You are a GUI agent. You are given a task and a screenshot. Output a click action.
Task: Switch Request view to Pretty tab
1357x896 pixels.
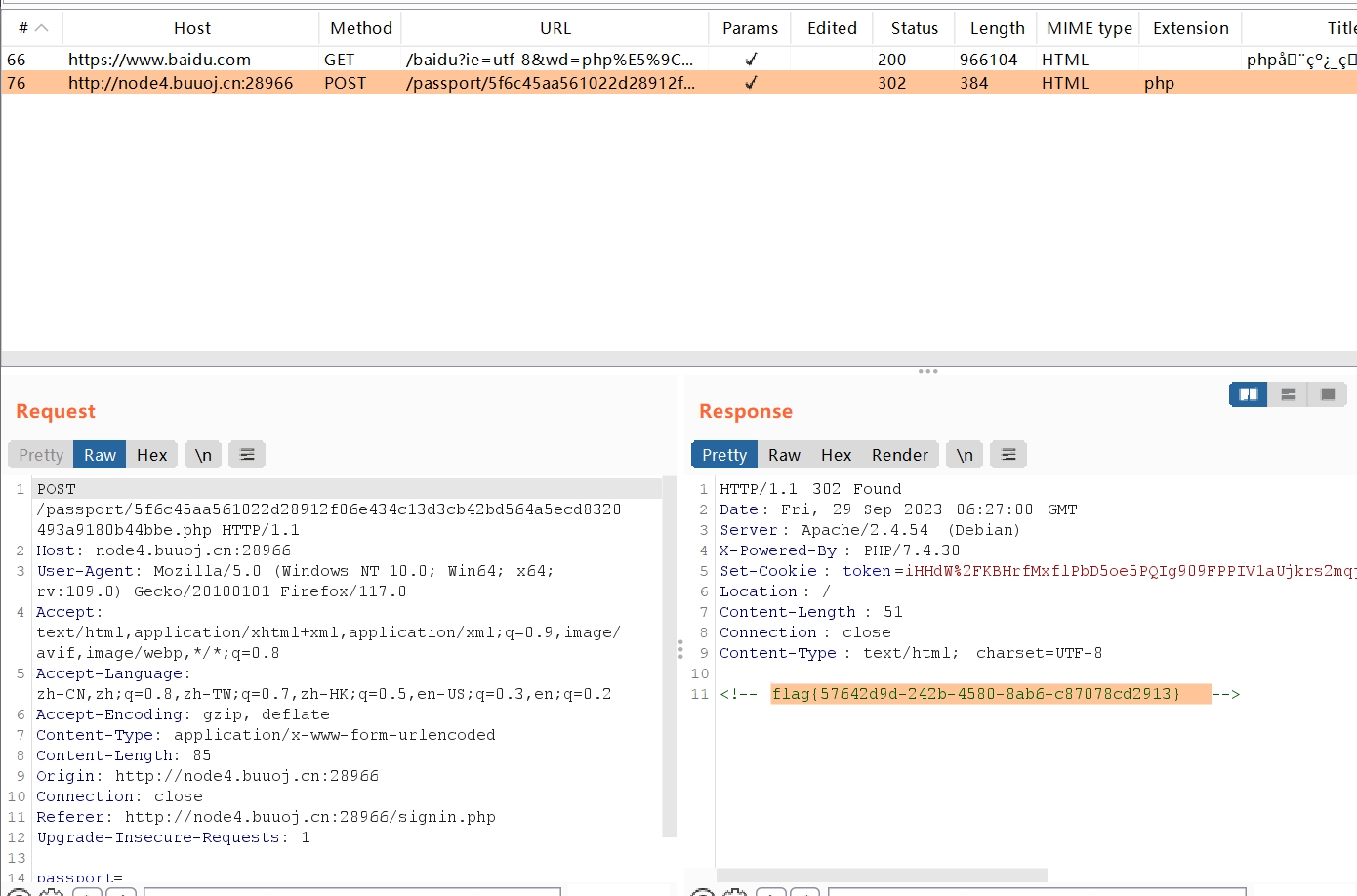(x=41, y=455)
